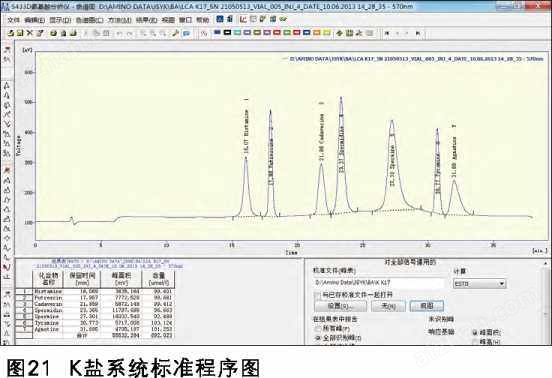Select the teal signal color swatch
The width and height of the screenshot is (552, 378).
(237, 33)
